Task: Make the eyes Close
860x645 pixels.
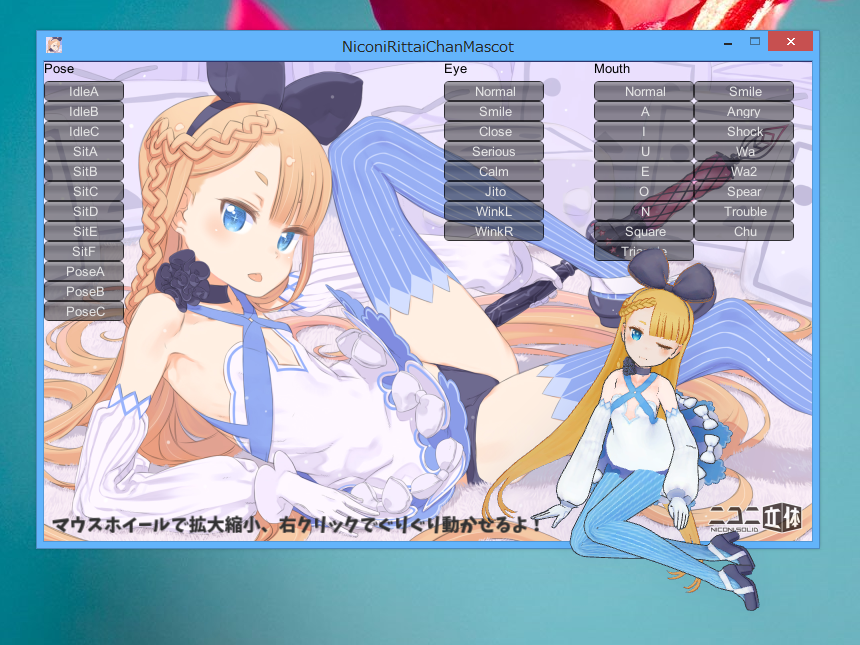Action: (493, 131)
